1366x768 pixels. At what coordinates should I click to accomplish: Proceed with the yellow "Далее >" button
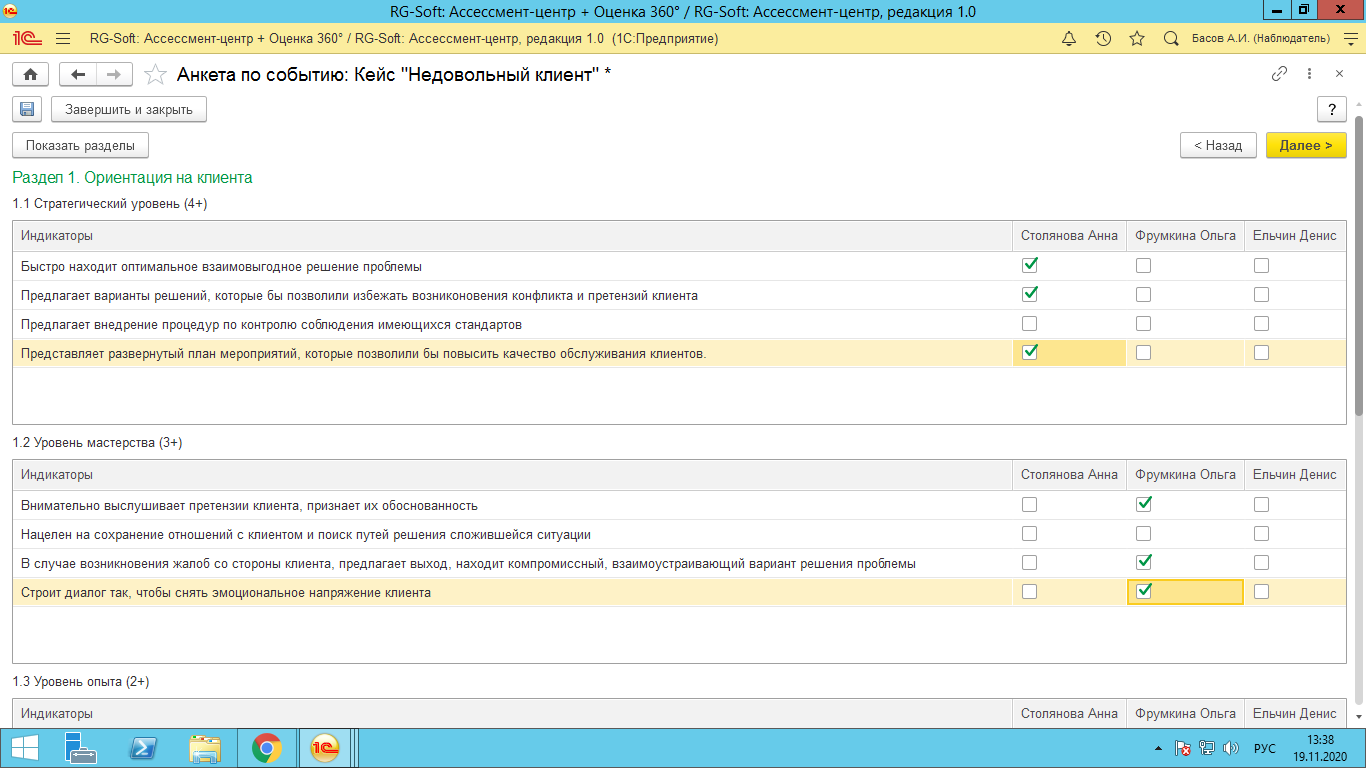[1306, 145]
